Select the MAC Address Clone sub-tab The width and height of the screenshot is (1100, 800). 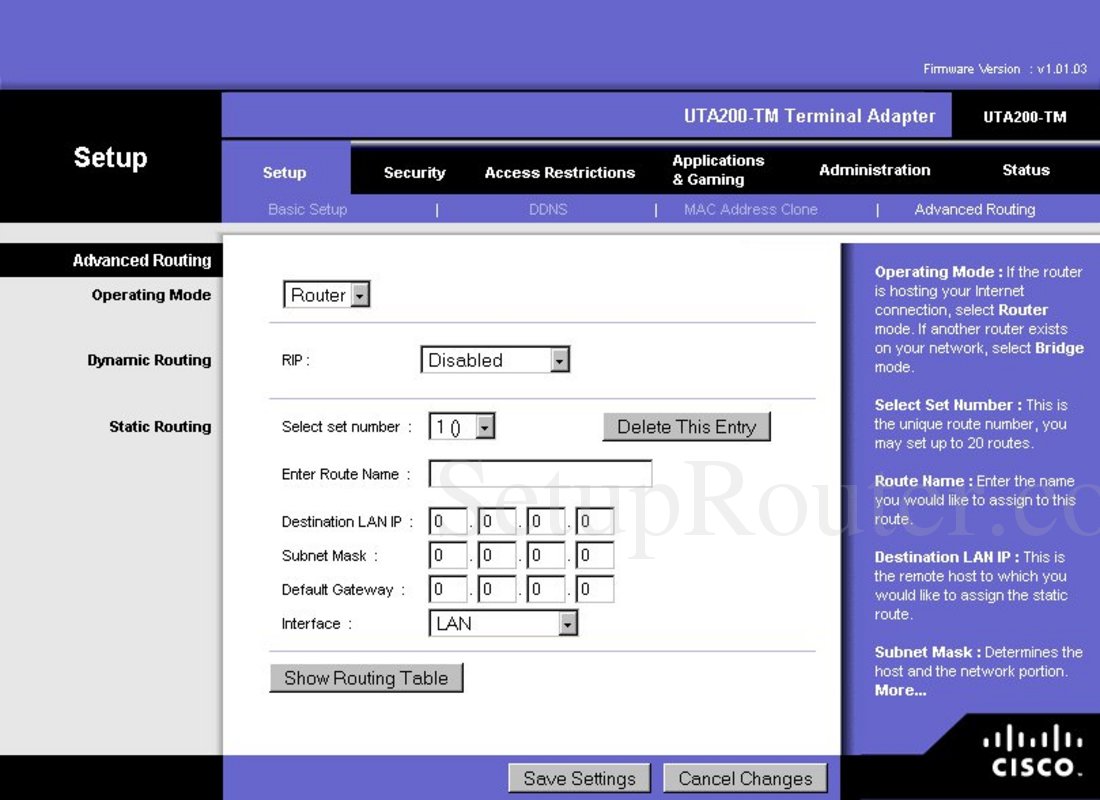pyautogui.click(x=751, y=209)
